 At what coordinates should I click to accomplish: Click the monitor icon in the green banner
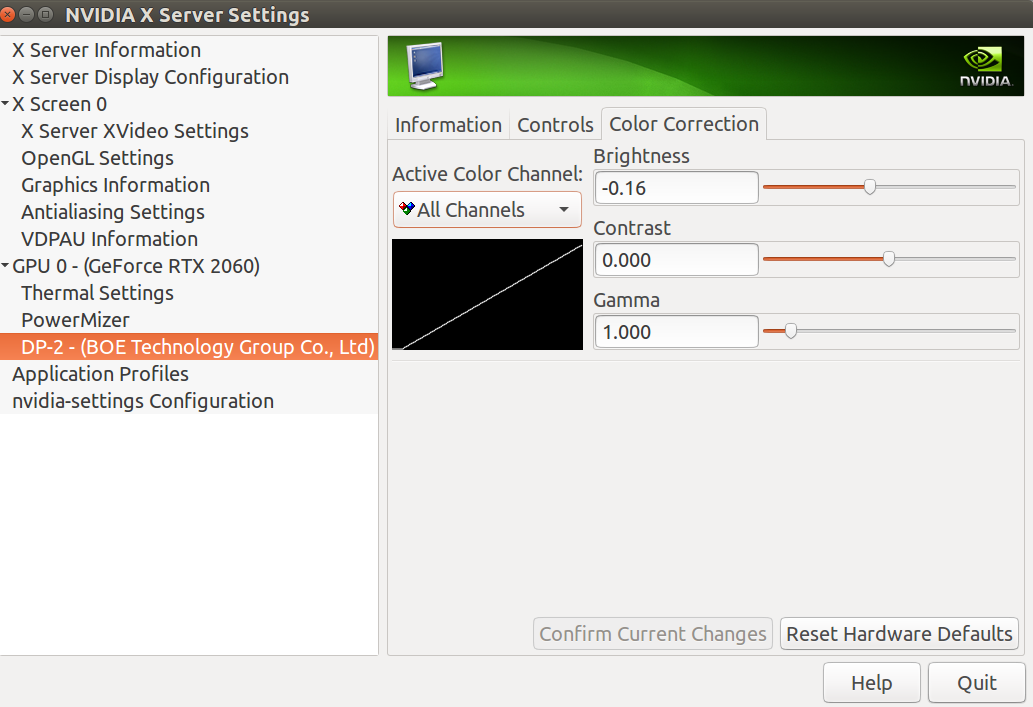click(x=424, y=64)
